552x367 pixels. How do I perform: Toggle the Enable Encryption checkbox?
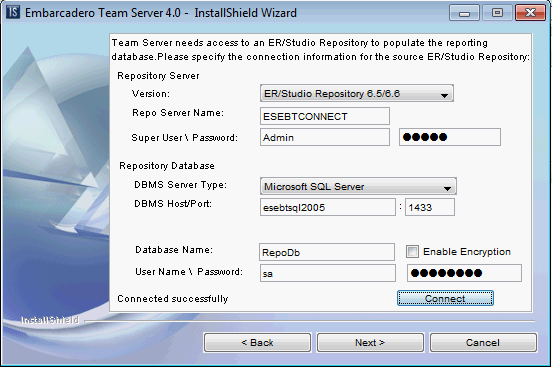412,251
